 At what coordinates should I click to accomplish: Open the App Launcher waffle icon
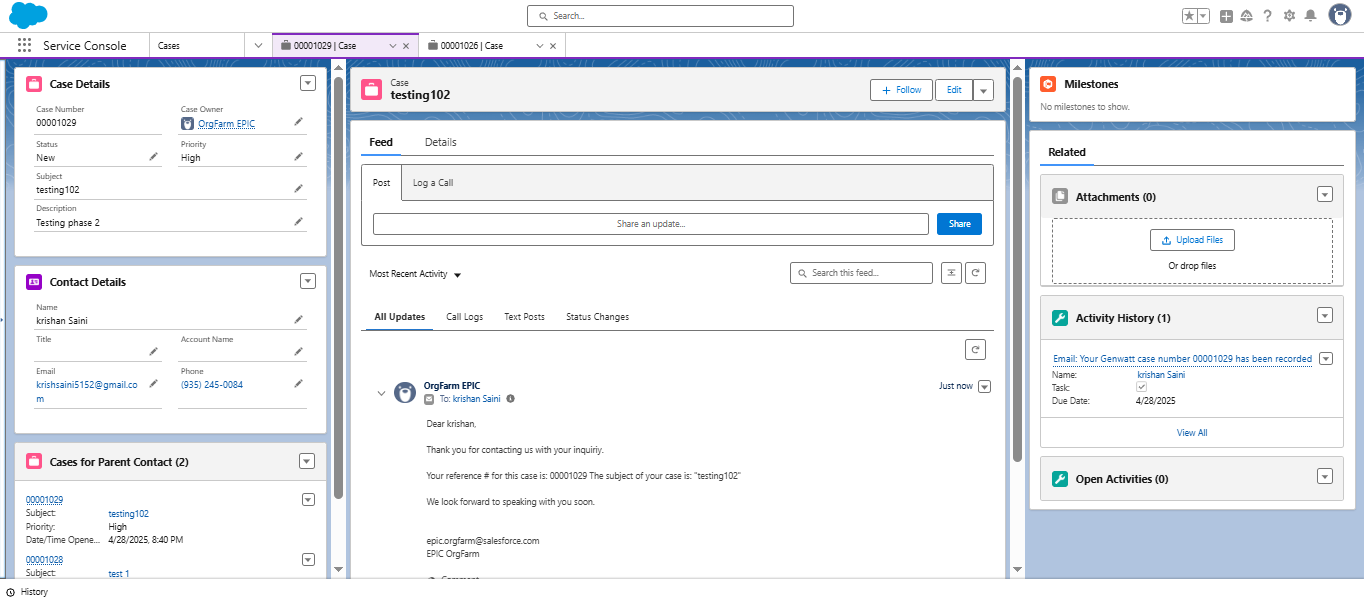point(24,44)
